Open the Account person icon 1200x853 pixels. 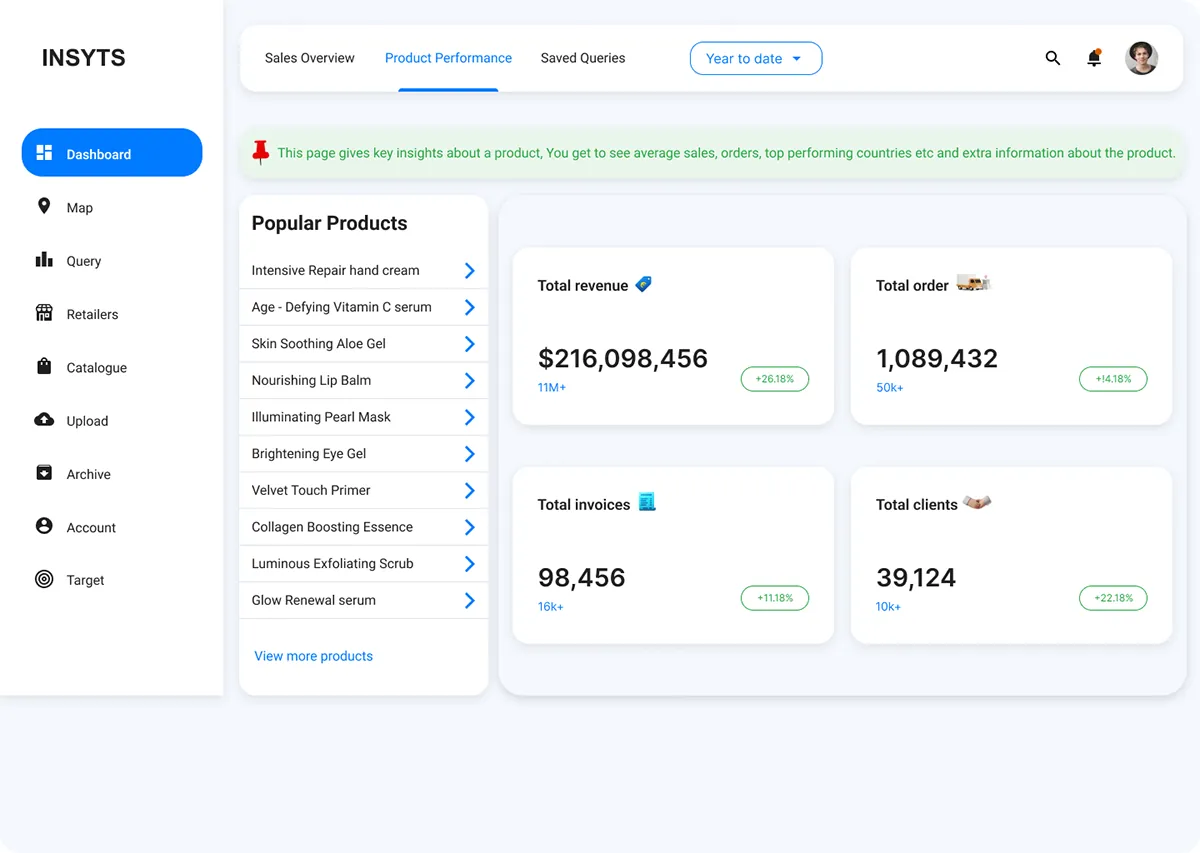44,526
